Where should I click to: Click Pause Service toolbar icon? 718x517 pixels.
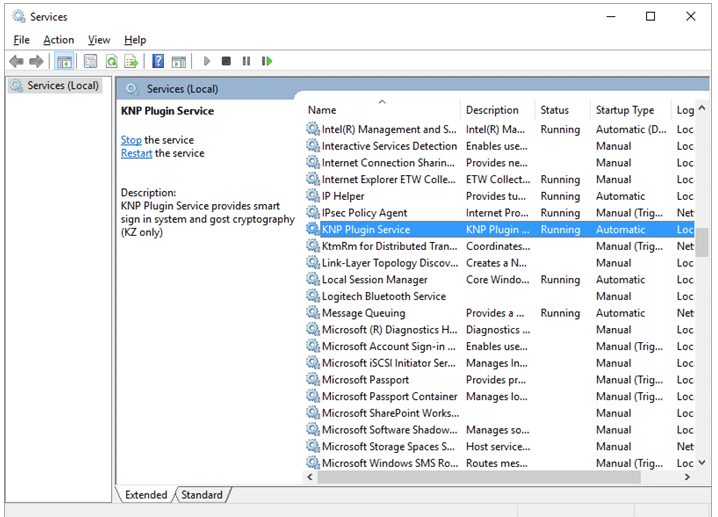point(246,61)
